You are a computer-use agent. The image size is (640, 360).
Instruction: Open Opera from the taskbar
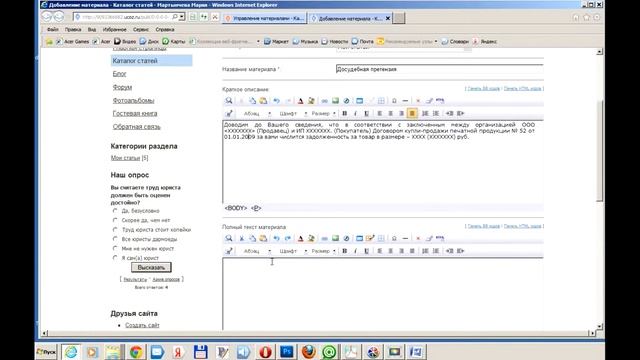pyautogui.click(x=265, y=352)
